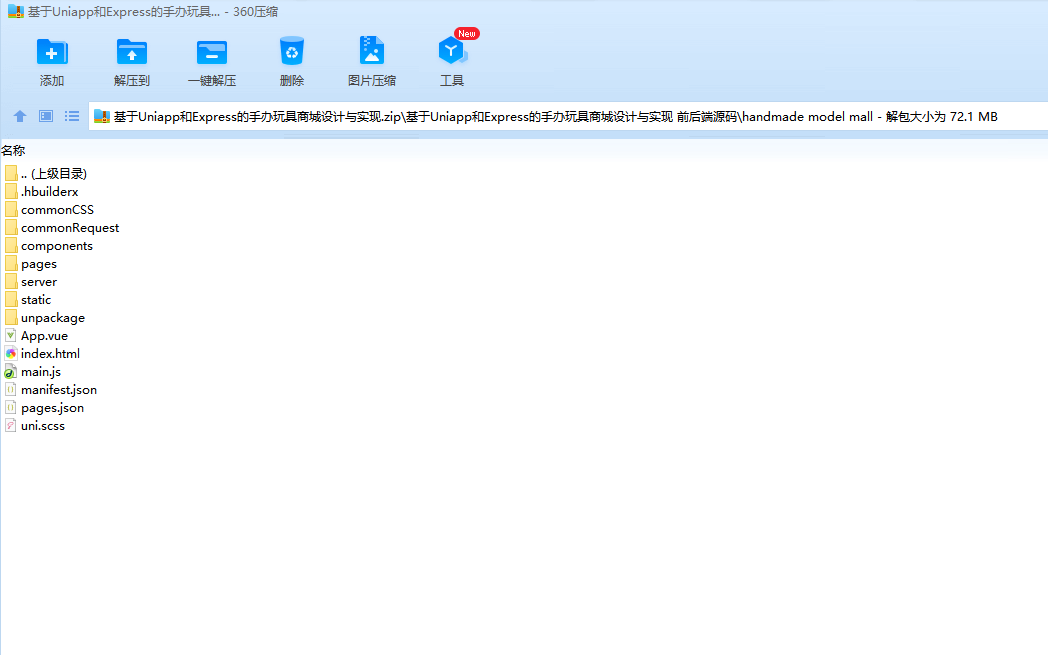Click the folder icon beside static
The width and height of the screenshot is (1048, 655).
[x=11, y=299]
